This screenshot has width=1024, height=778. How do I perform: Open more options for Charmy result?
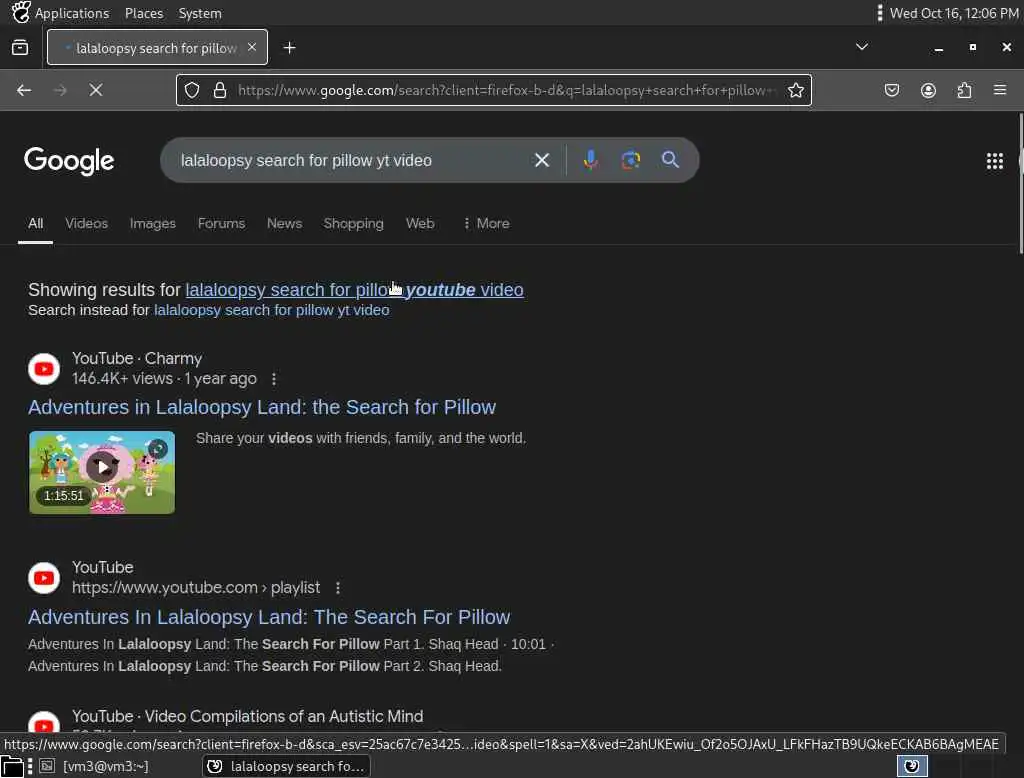point(274,379)
